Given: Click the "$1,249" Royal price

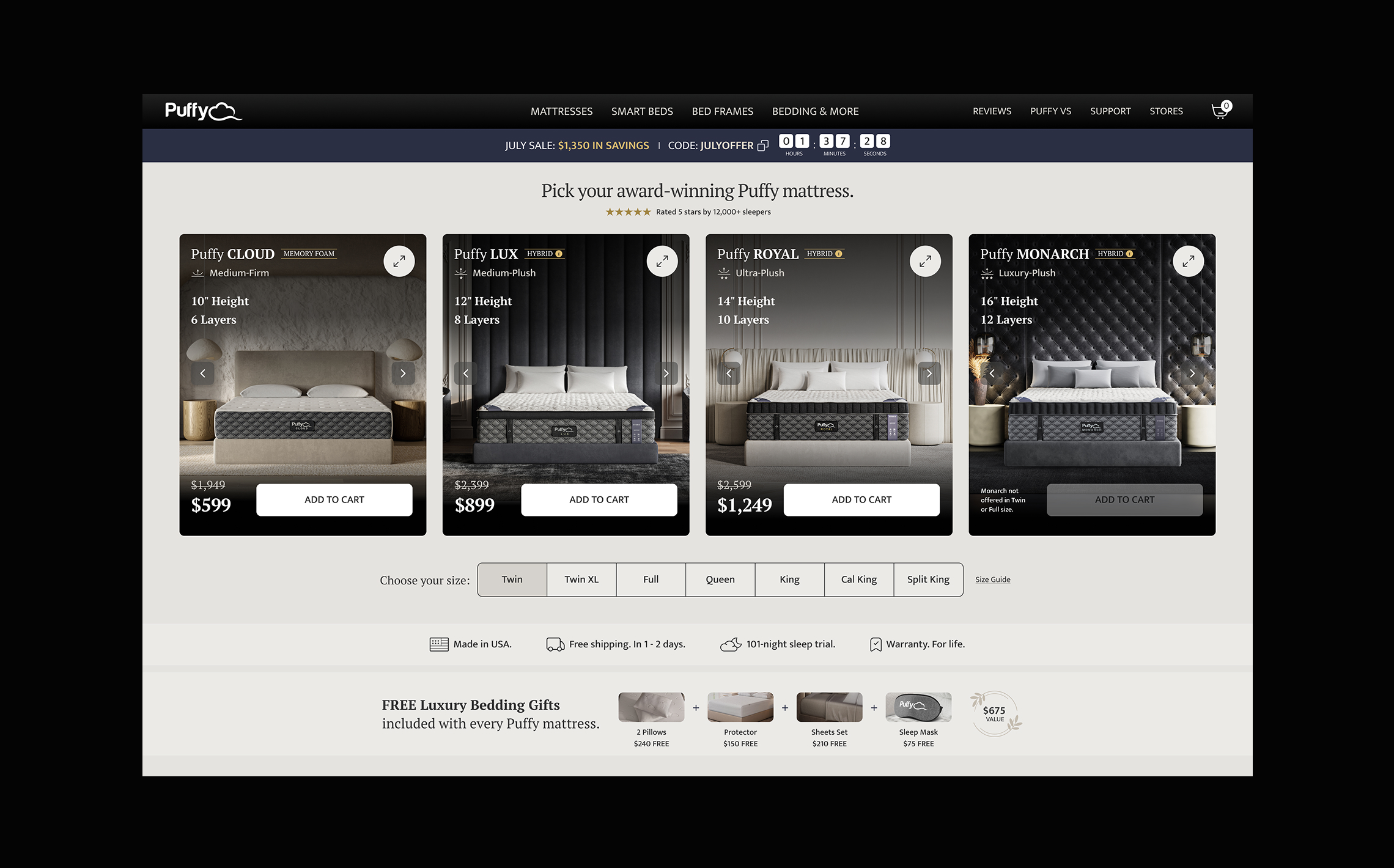Looking at the screenshot, I should tap(745, 505).
